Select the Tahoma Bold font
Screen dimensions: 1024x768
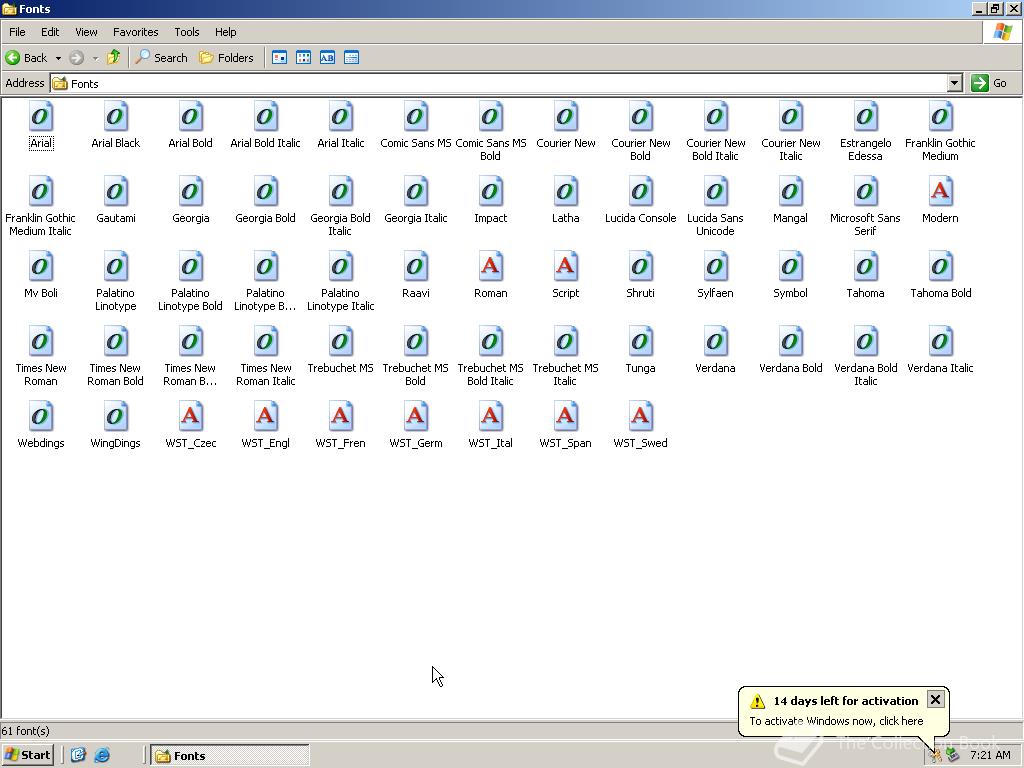point(940,276)
